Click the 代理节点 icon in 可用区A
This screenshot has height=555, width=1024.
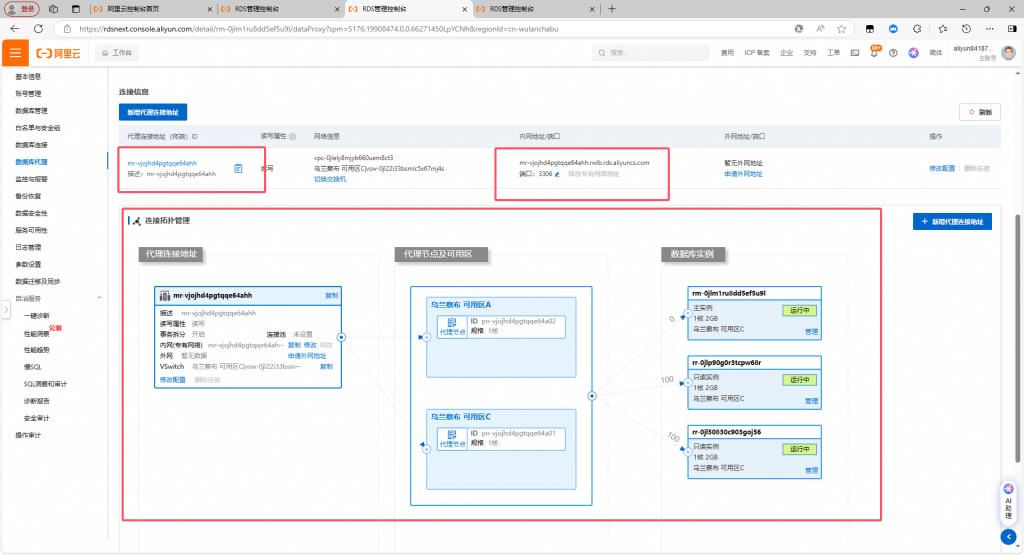click(x=452, y=327)
